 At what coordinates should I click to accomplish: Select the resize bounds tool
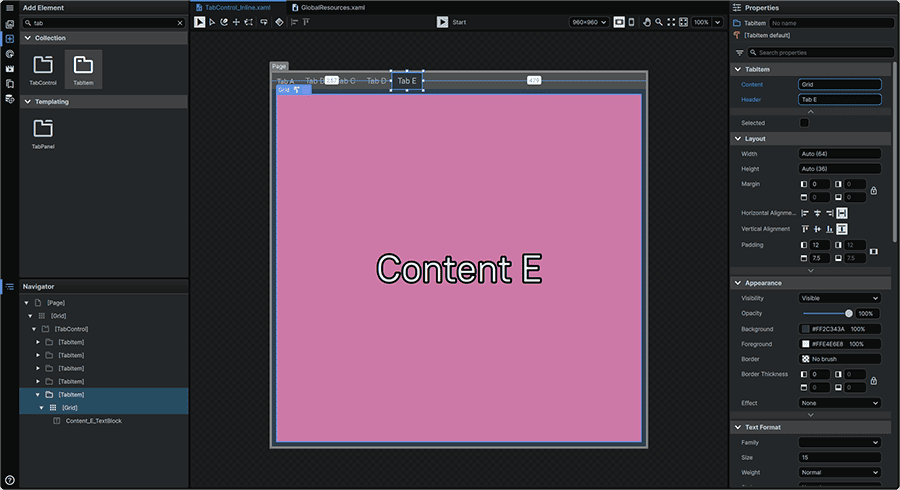point(249,22)
